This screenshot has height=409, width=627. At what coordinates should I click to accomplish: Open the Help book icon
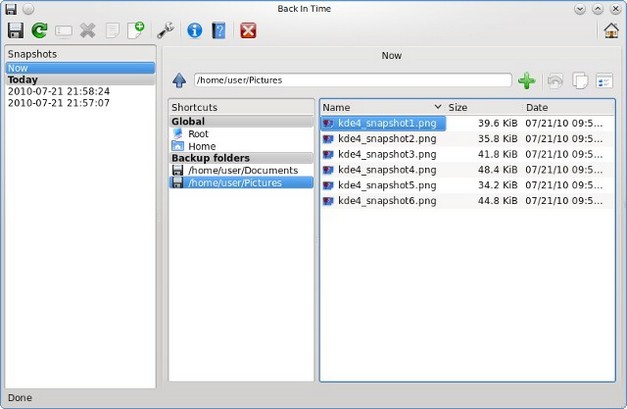219,30
